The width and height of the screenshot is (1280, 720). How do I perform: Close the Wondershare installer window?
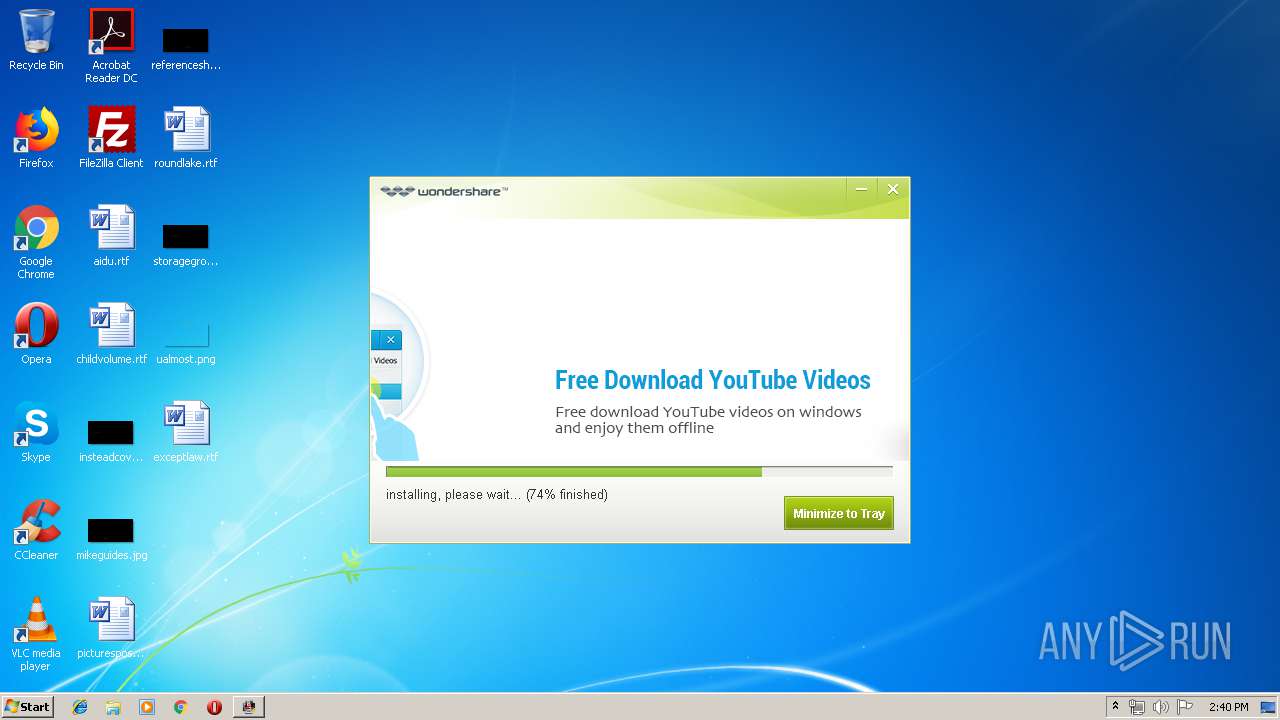tap(893, 189)
